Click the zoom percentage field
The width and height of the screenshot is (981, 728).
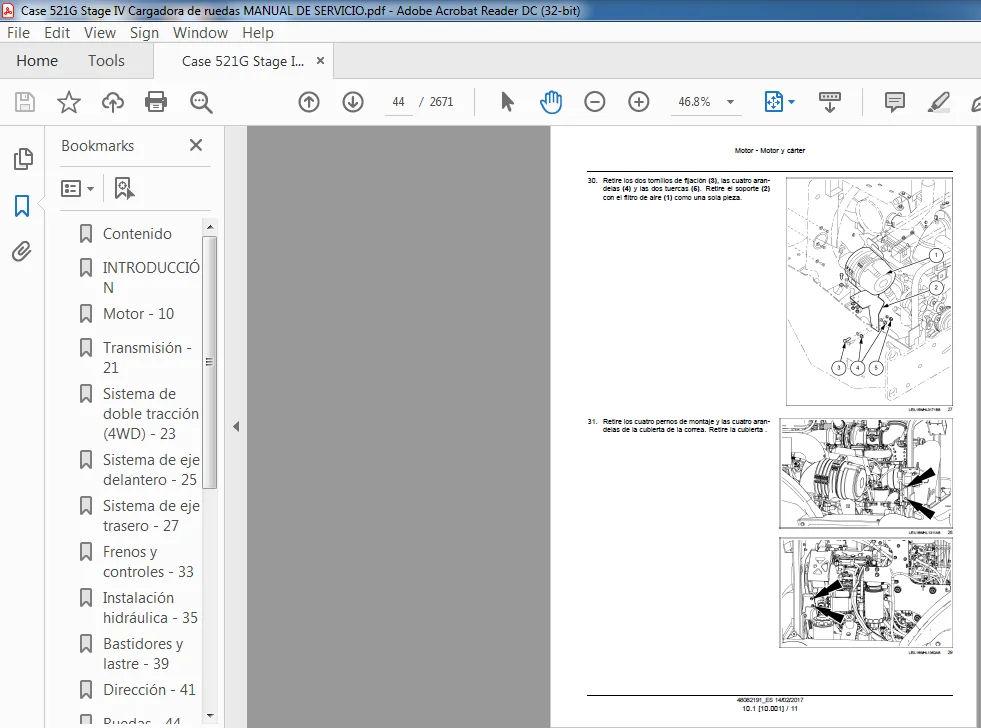pyautogui.click(x=694, y=102)
